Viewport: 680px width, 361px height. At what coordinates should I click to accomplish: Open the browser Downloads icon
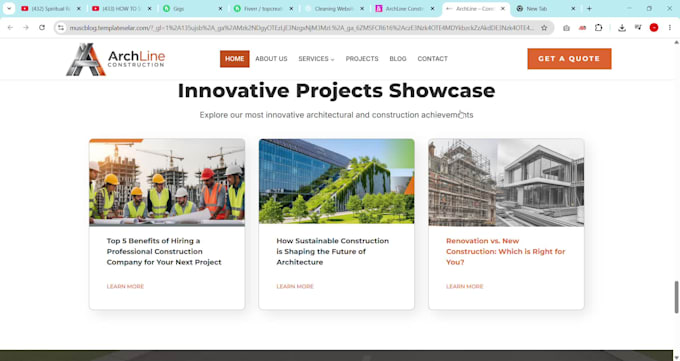pyautogui.click(x=622, y=28)
